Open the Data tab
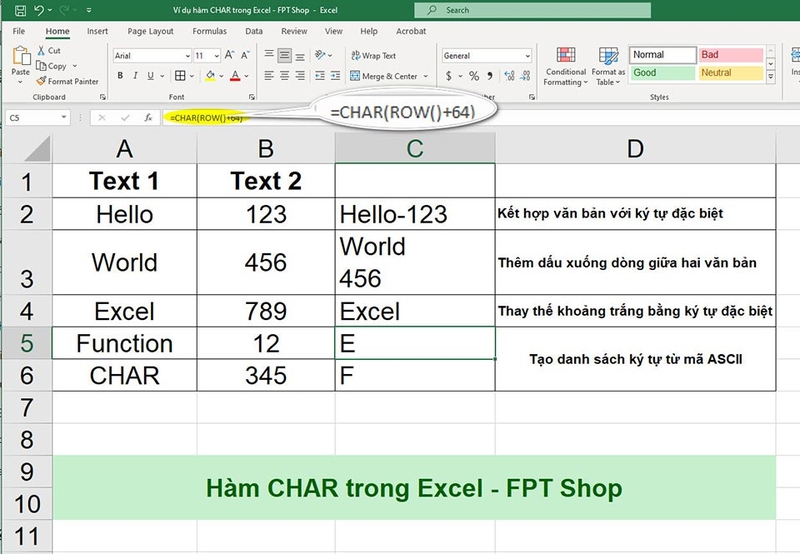 click(254, 31)
